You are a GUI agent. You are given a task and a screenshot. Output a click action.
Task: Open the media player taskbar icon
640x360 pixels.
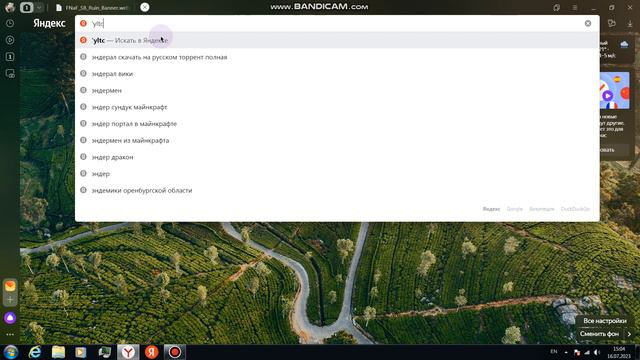tap(81, 352)
